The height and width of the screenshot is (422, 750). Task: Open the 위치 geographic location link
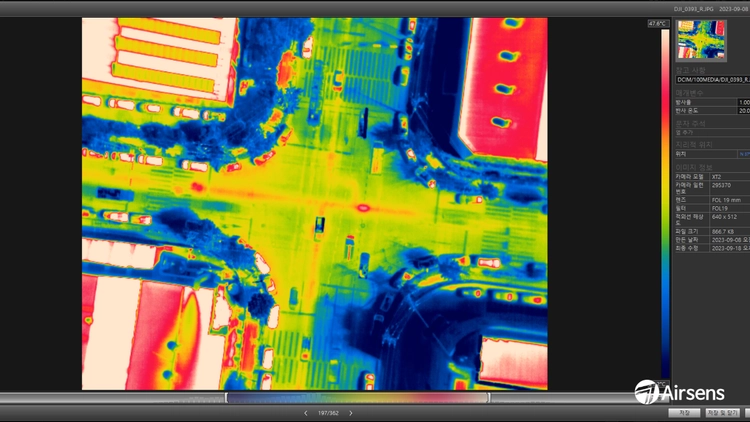coord(744,154)
